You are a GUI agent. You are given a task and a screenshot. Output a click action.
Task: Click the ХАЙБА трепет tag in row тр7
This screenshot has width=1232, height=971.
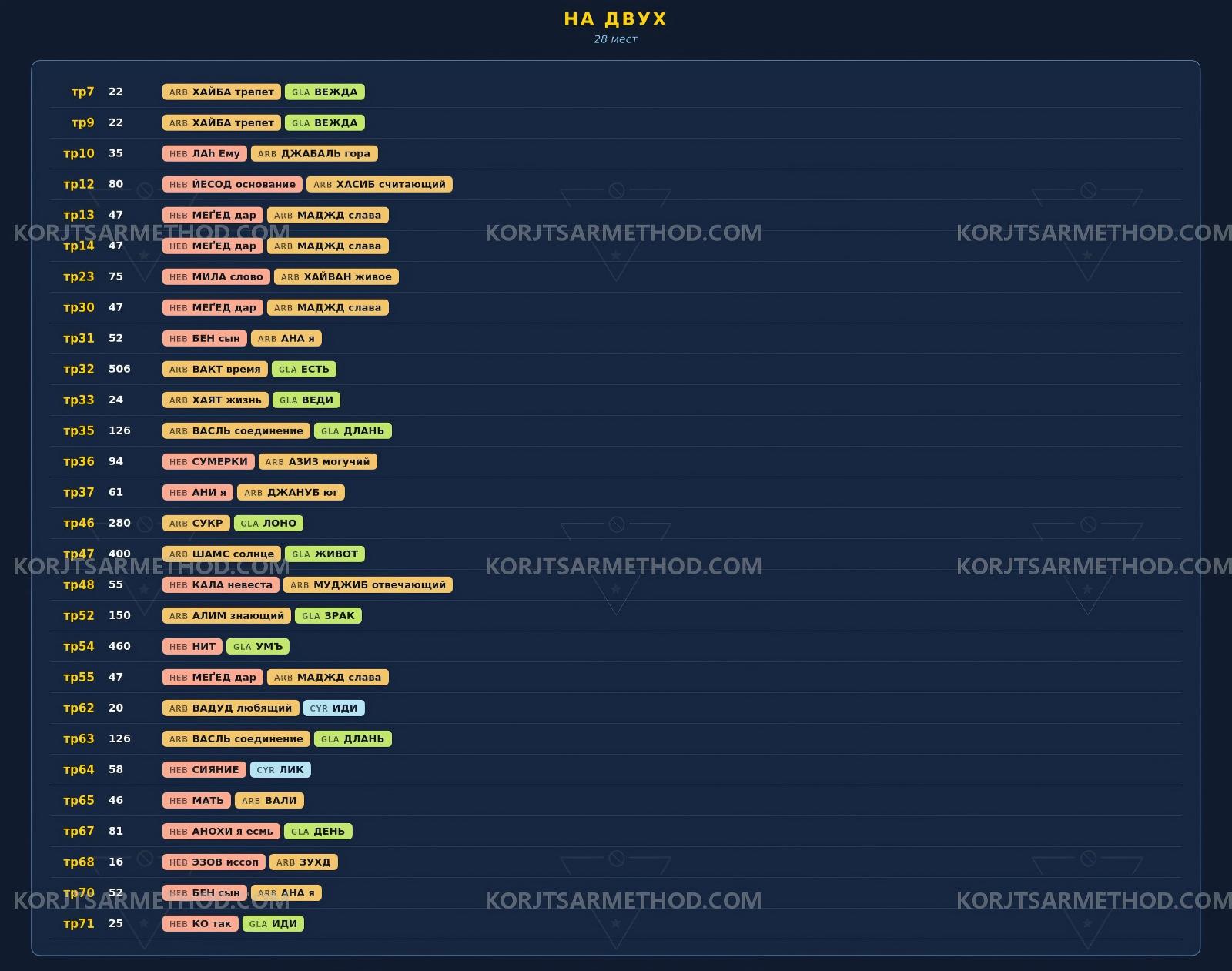pyautogui.click(x=221, y=92)
